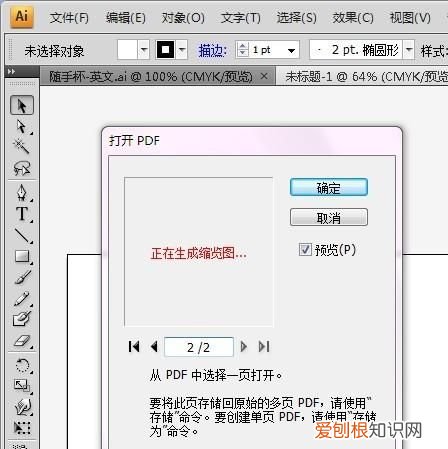Viewport: 448px width, 449px height.
Task: Click the 描边 stroke panel link
Action: click(x=212, y=51)
